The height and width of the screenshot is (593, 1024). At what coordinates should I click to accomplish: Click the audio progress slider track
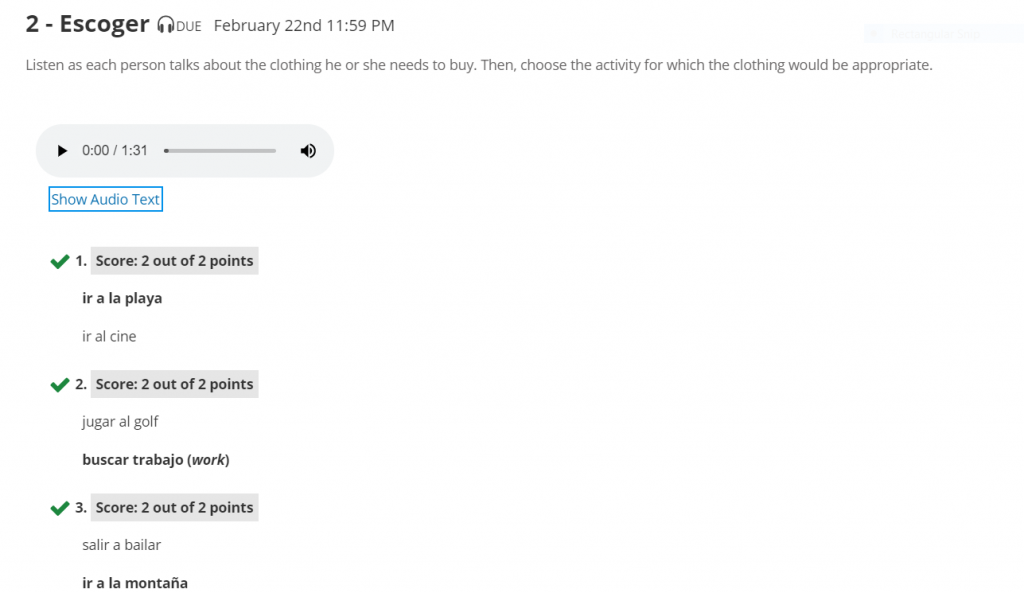click(x=220, y=151)
